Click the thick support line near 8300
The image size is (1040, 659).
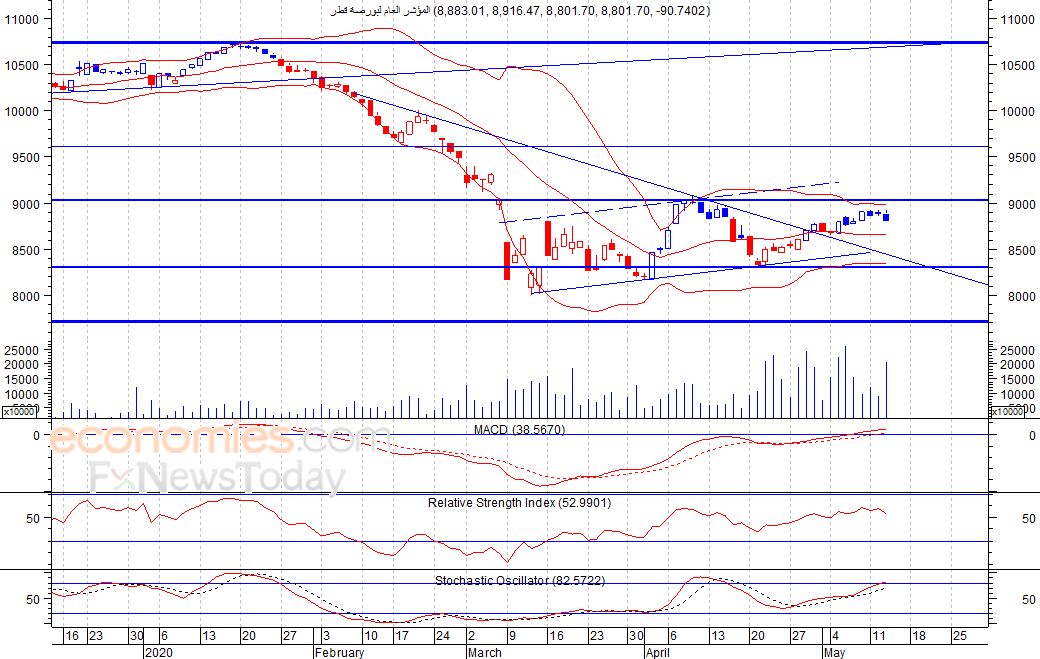tap(520, 267)
